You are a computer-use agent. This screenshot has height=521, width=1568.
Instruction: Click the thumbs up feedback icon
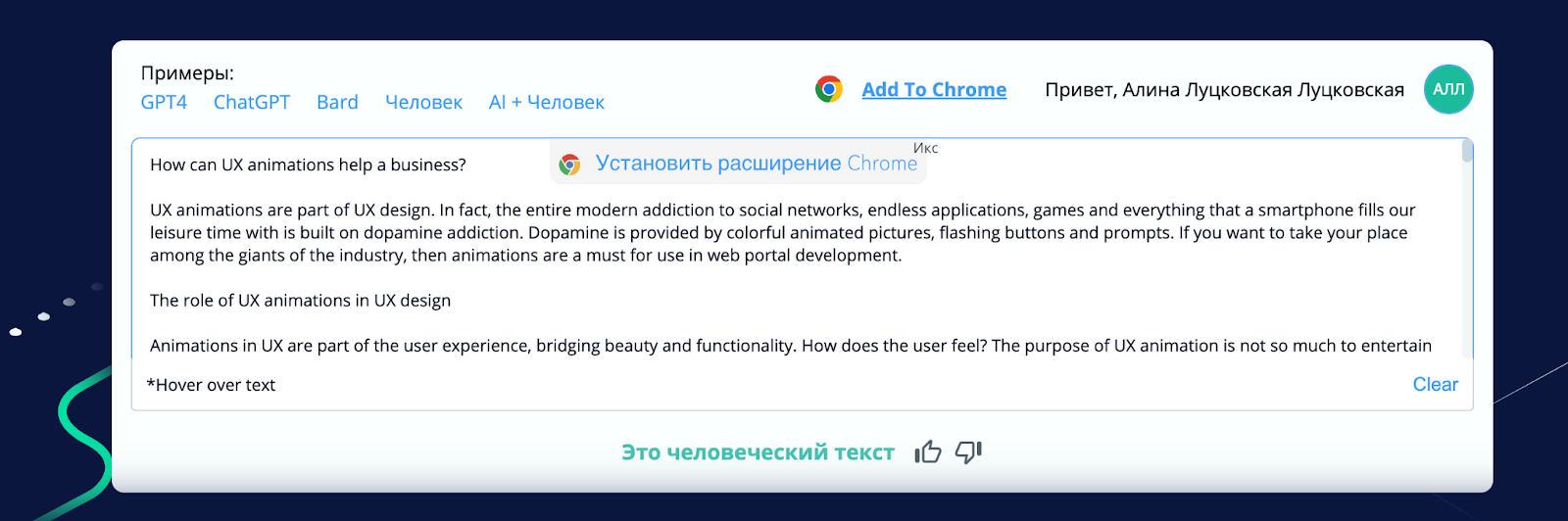click(927, 451)
